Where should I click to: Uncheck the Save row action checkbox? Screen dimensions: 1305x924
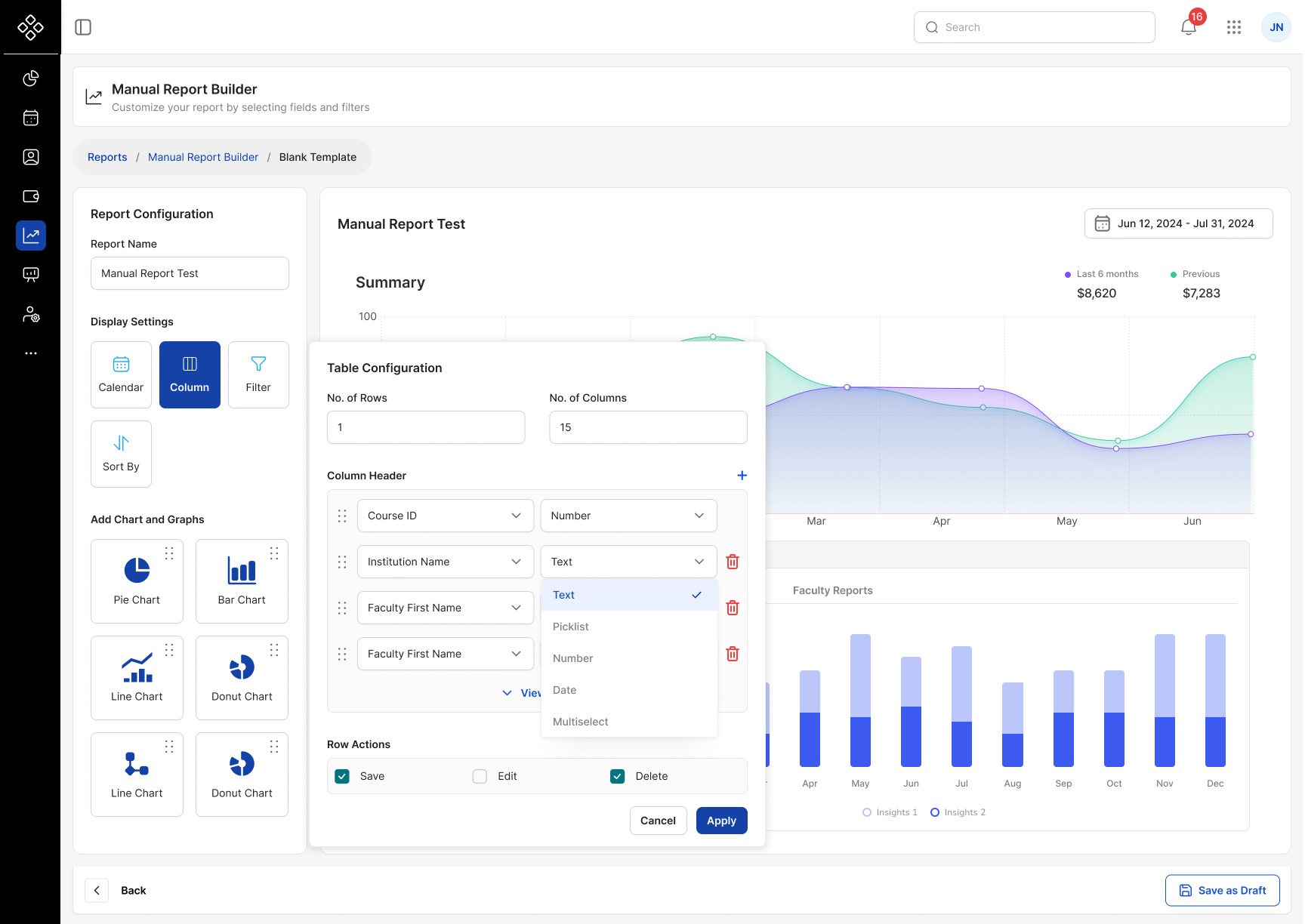click(342, 776)
